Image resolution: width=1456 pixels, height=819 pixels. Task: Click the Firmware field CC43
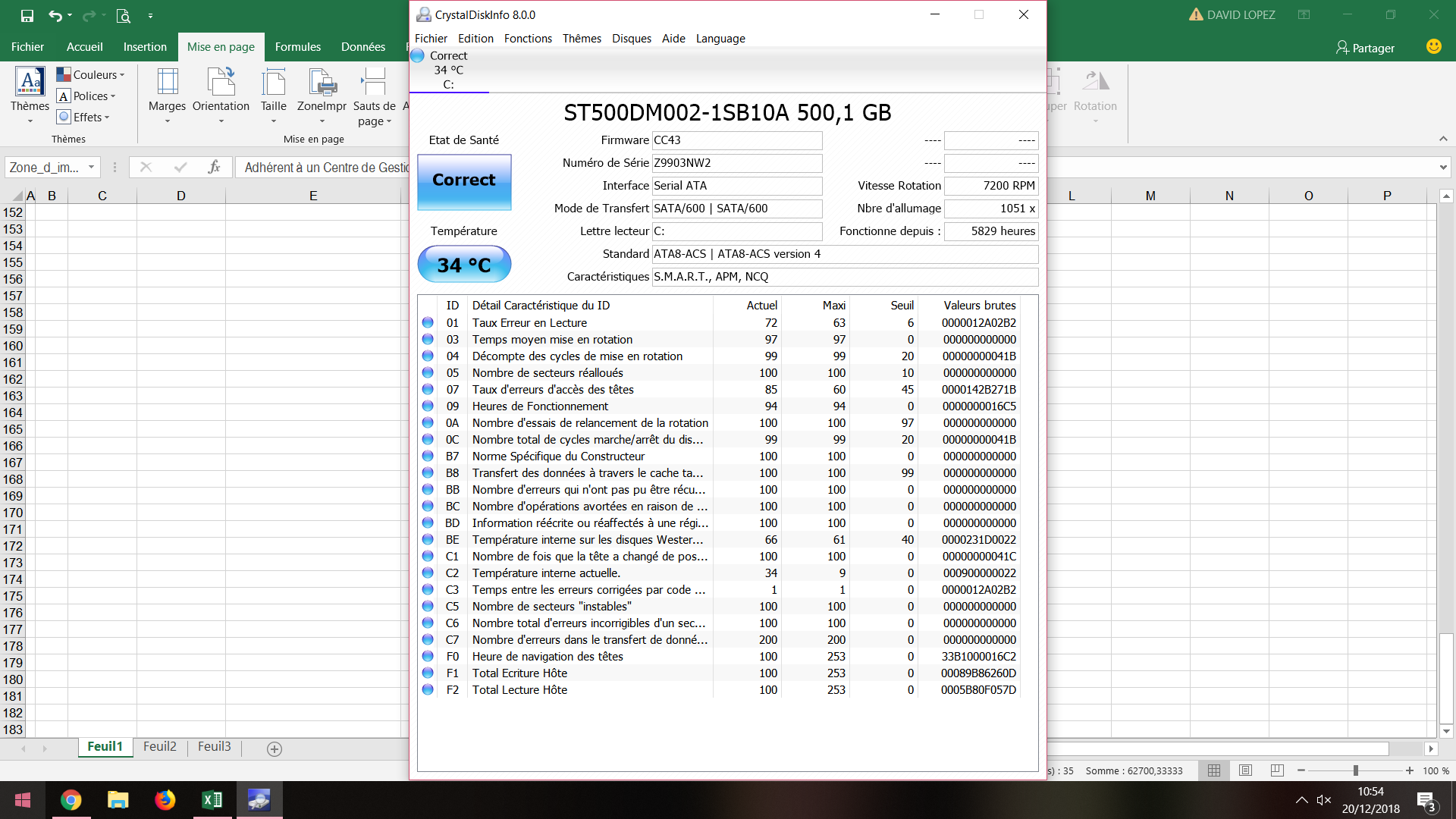(737, 140)
